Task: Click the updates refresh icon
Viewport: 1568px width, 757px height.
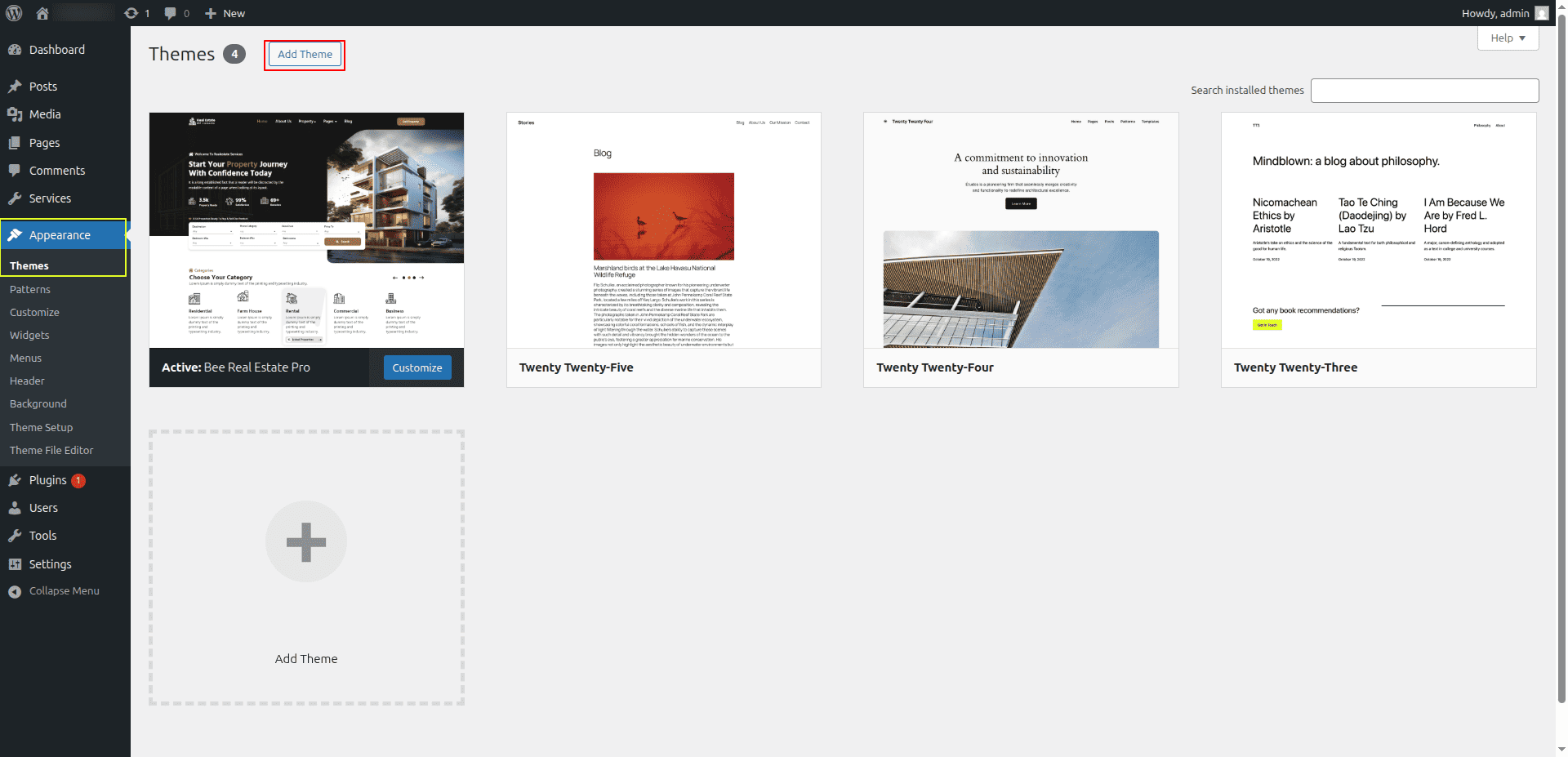Action: (x=131, y=13)
